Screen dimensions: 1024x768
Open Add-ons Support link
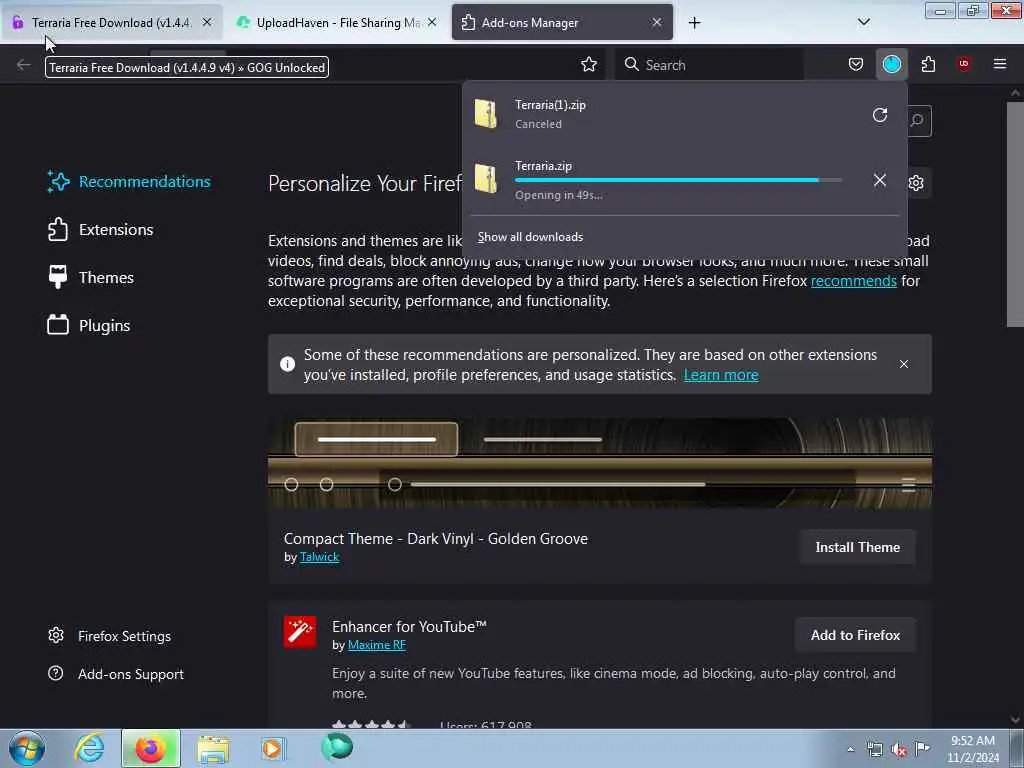click(116, 674)
